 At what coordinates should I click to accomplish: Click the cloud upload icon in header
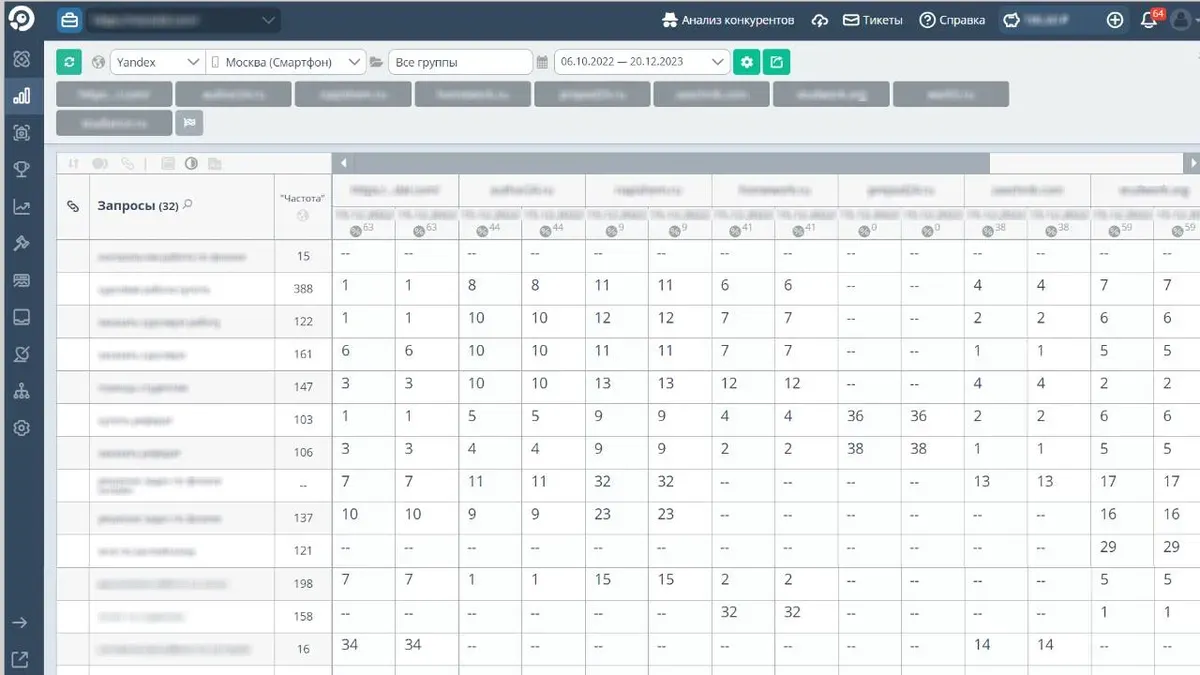(819, 20)
